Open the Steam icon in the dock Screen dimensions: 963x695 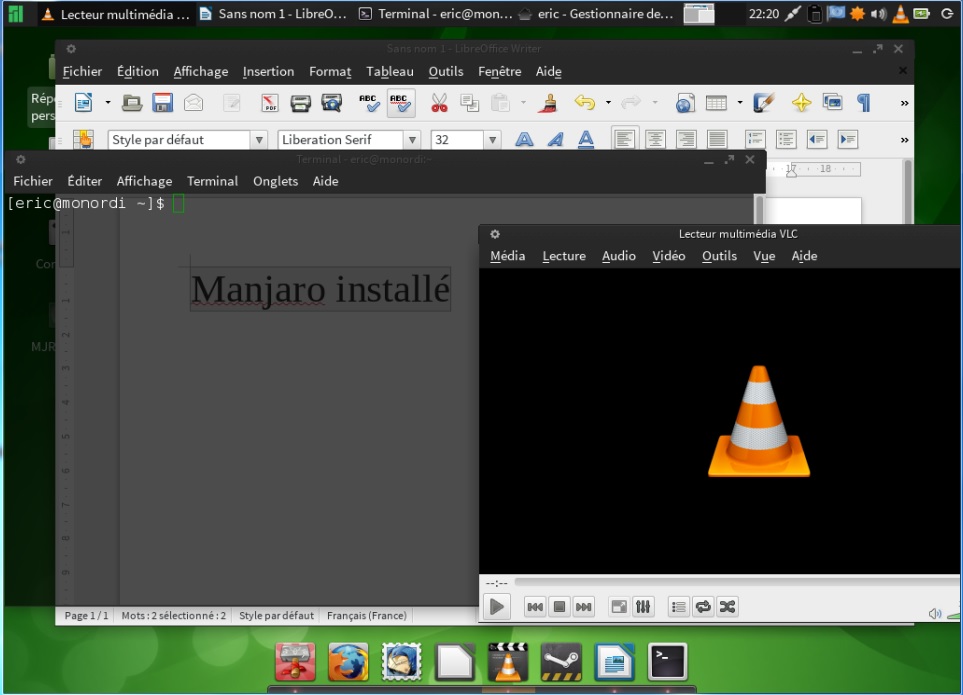click(561, 662)
